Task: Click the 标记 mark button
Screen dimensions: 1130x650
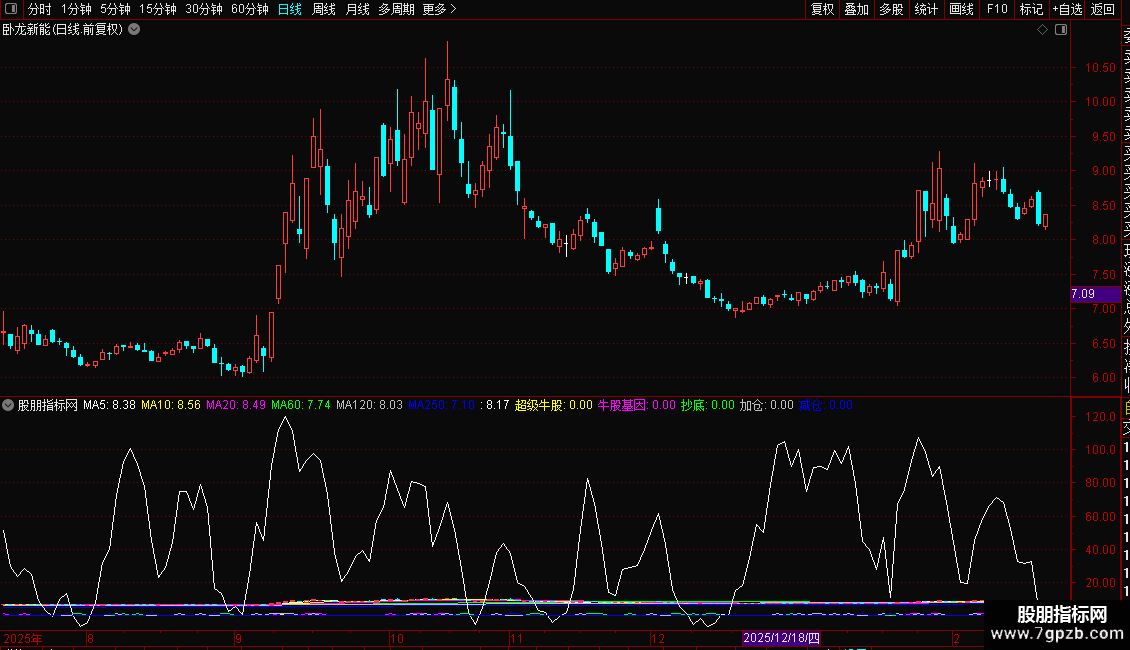Action: point(1031,9)
